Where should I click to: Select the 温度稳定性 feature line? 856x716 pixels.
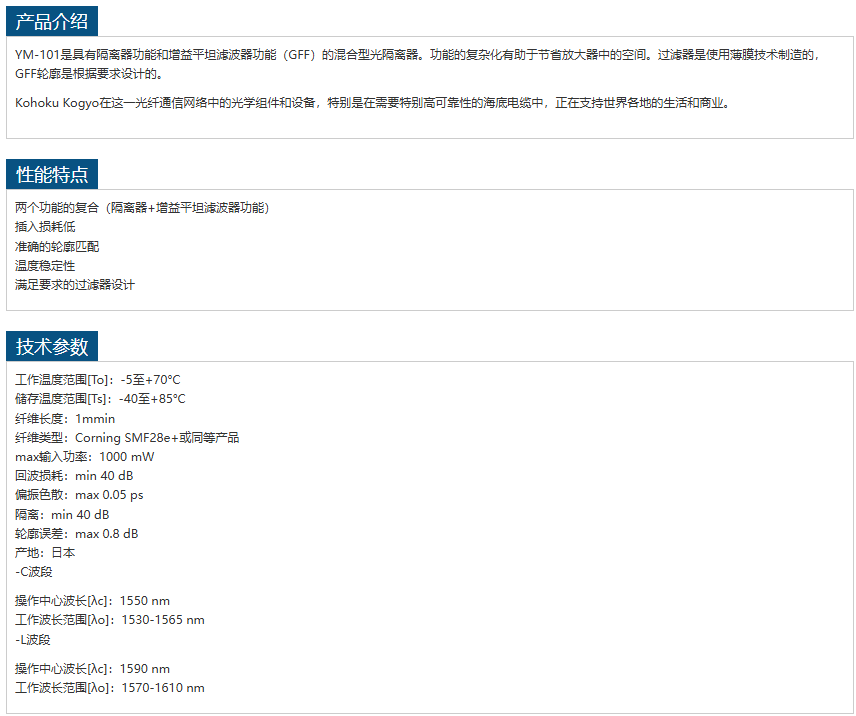pos(45,266)
